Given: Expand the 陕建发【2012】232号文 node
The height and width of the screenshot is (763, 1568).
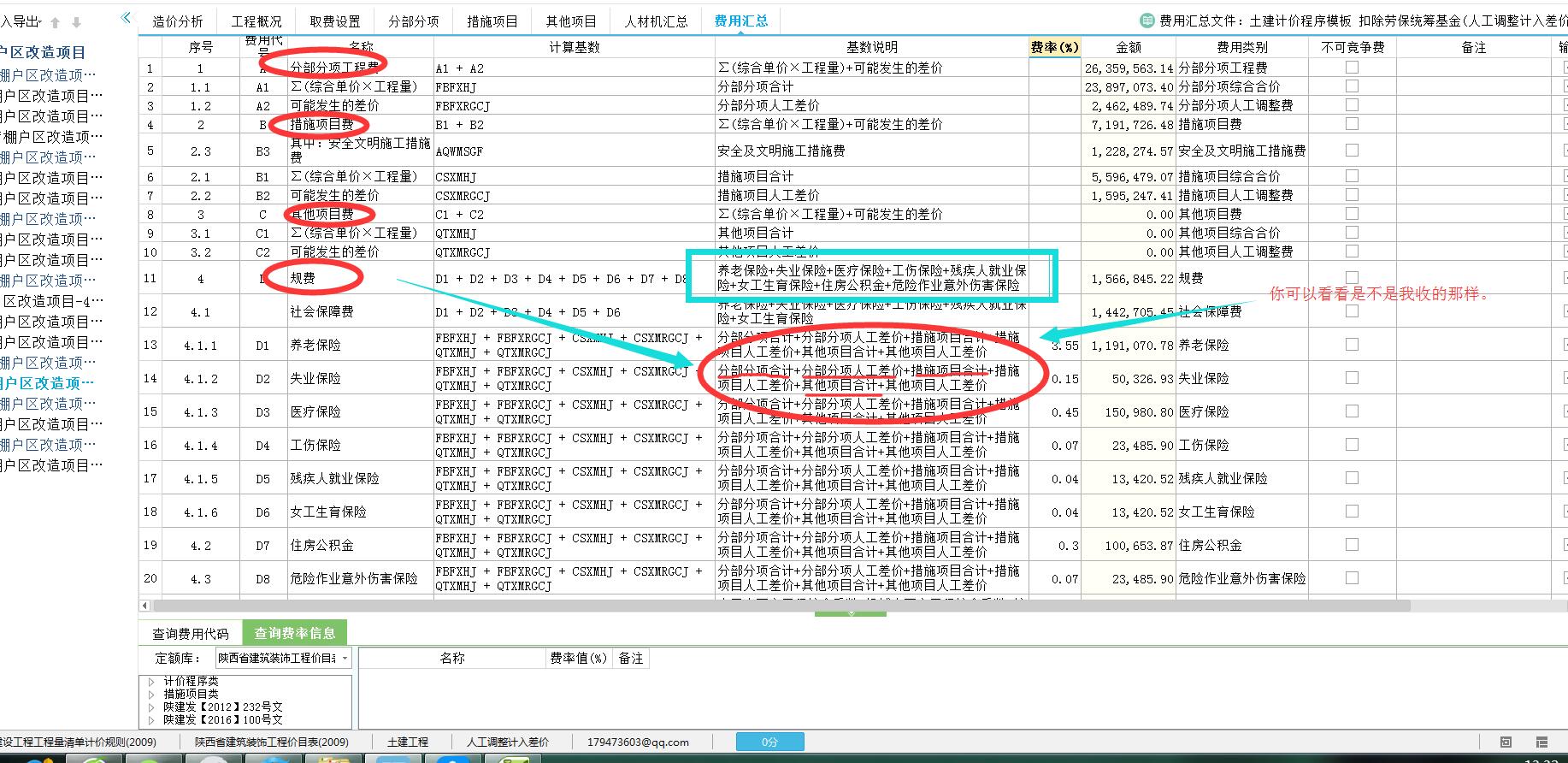Looking at the screenshot, I should pyautogui.click(x=151, y=707).
